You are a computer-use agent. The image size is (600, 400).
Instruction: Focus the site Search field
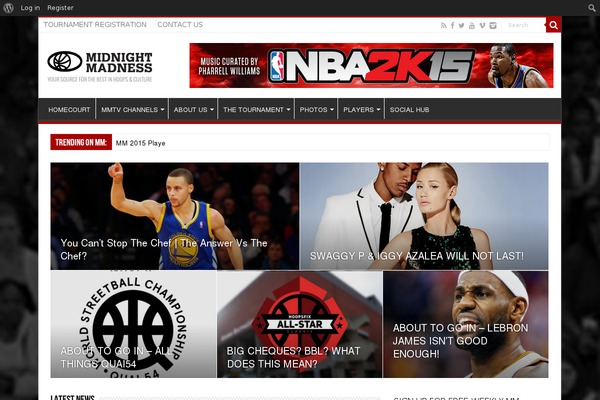tap(523, 25)
